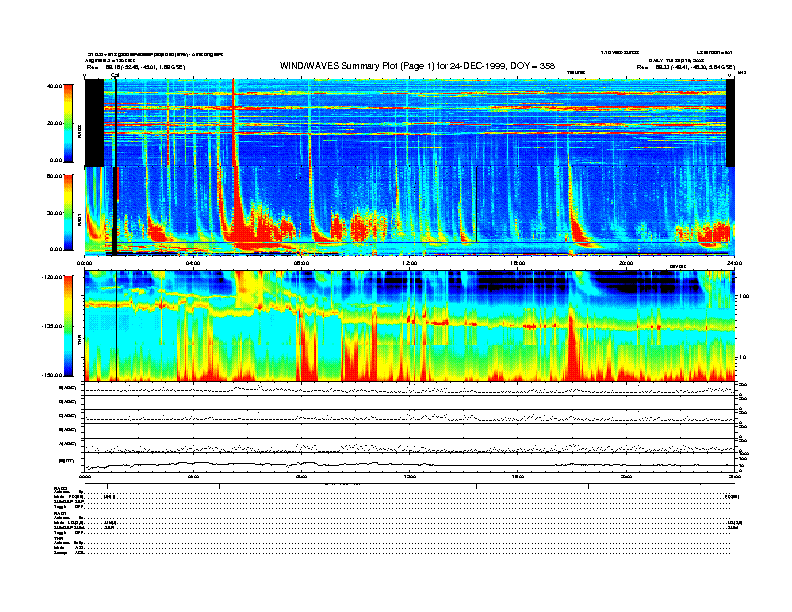Click the 20:00 label on the bottom time axis

tap(626, 476)
